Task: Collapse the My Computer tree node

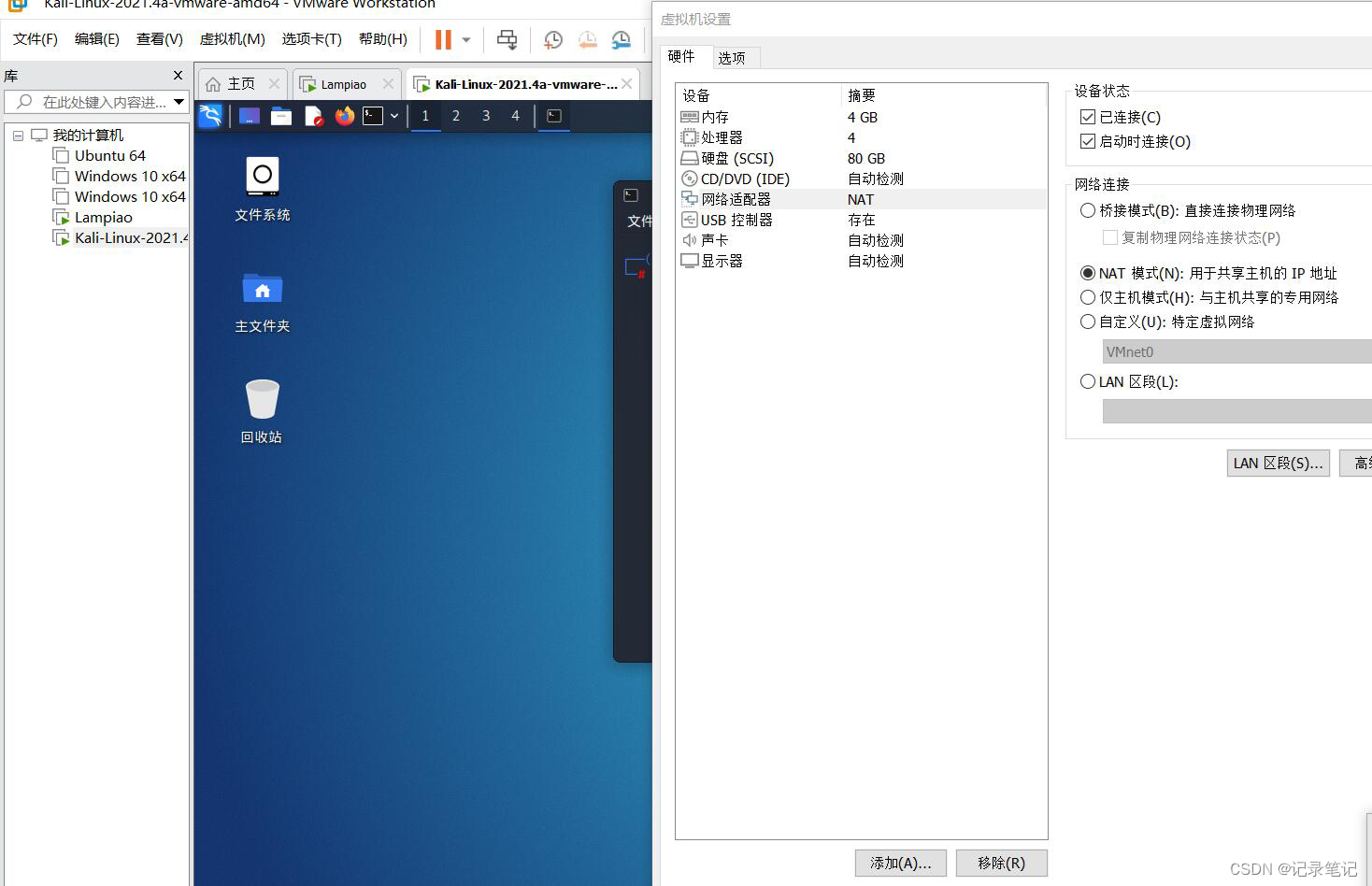Action: (x=18, y=136)
